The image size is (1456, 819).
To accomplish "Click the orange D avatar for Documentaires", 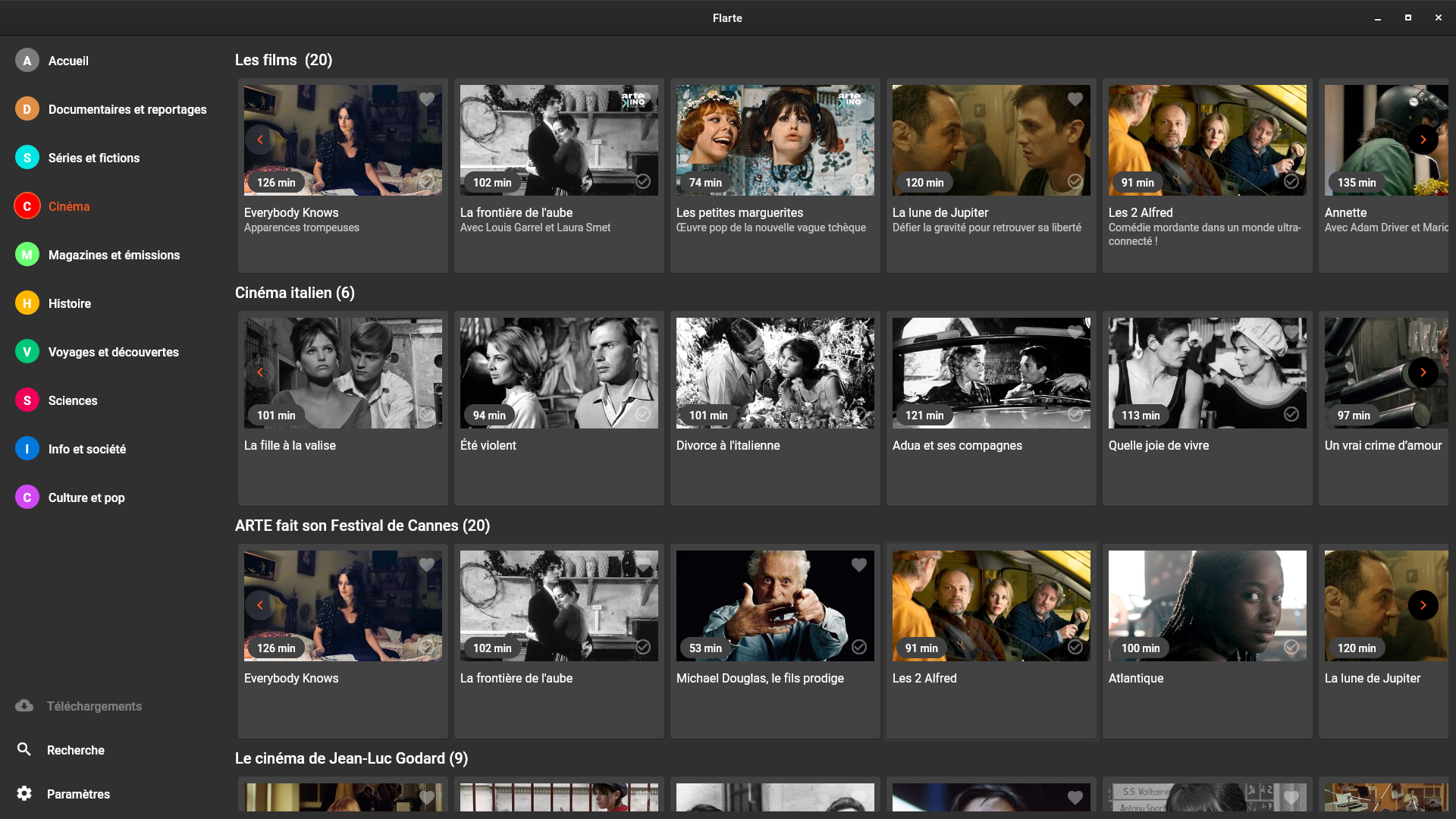I will click(27, 109).
